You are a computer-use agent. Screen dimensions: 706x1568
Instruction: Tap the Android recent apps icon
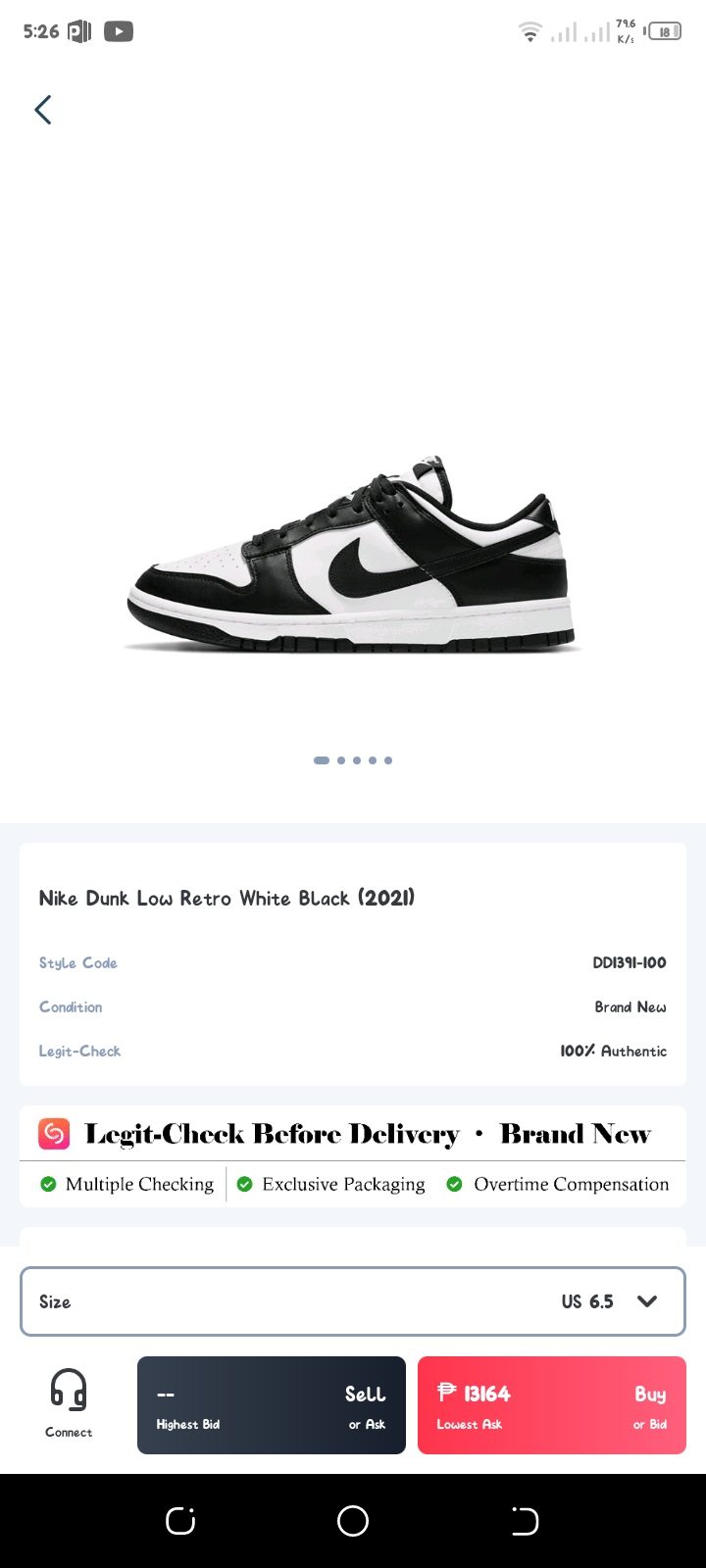[x=180, y=1521]
